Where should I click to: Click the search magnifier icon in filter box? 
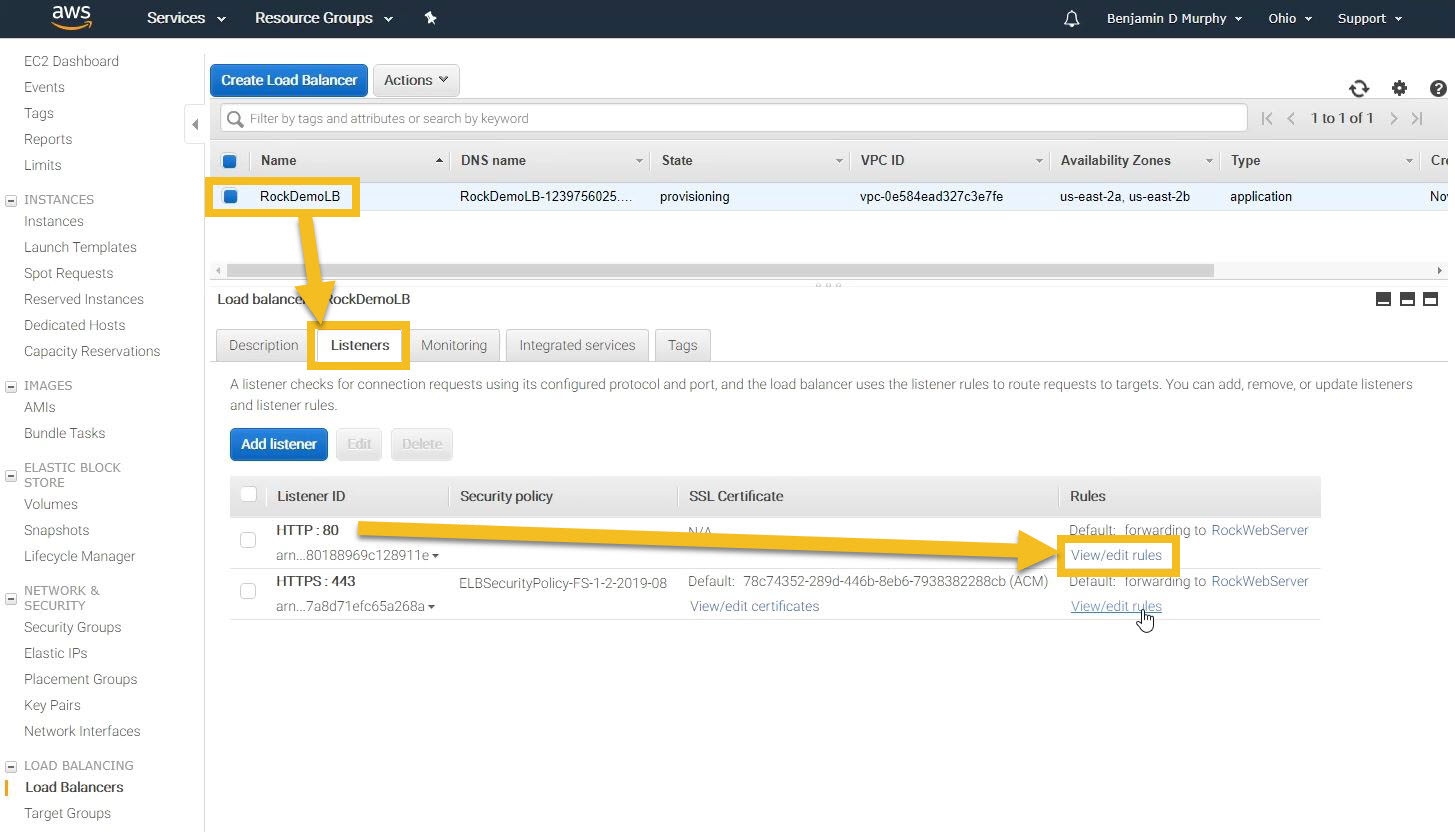click(235, 119)
